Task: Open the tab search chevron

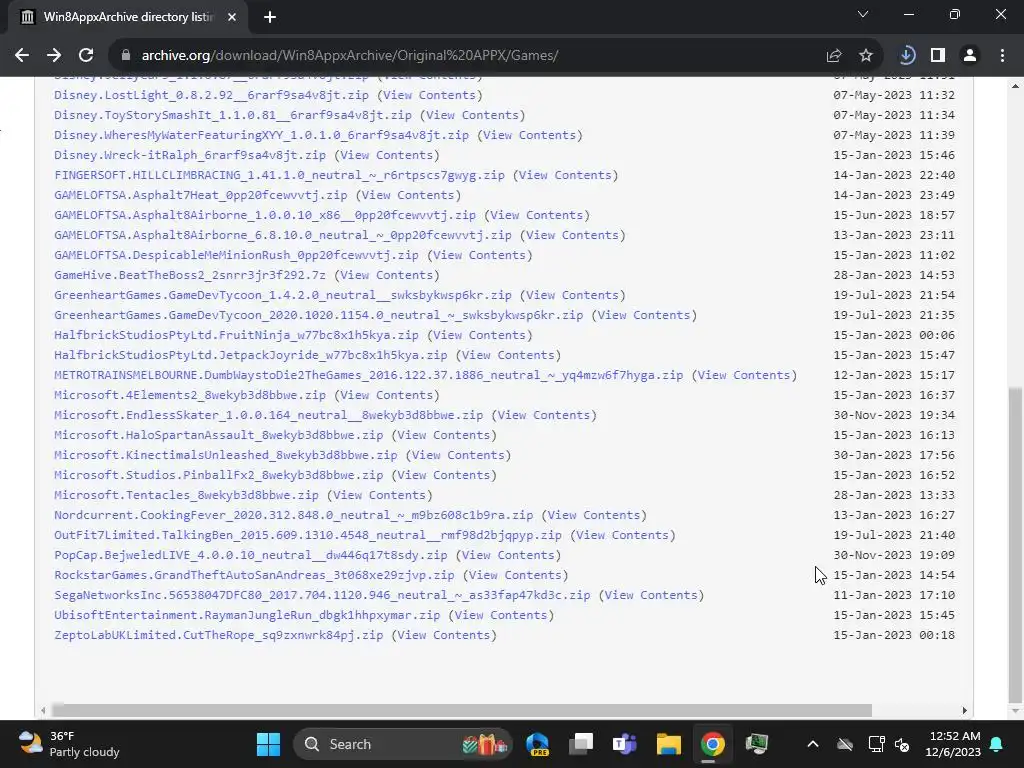Action: (x=863, y=14)
